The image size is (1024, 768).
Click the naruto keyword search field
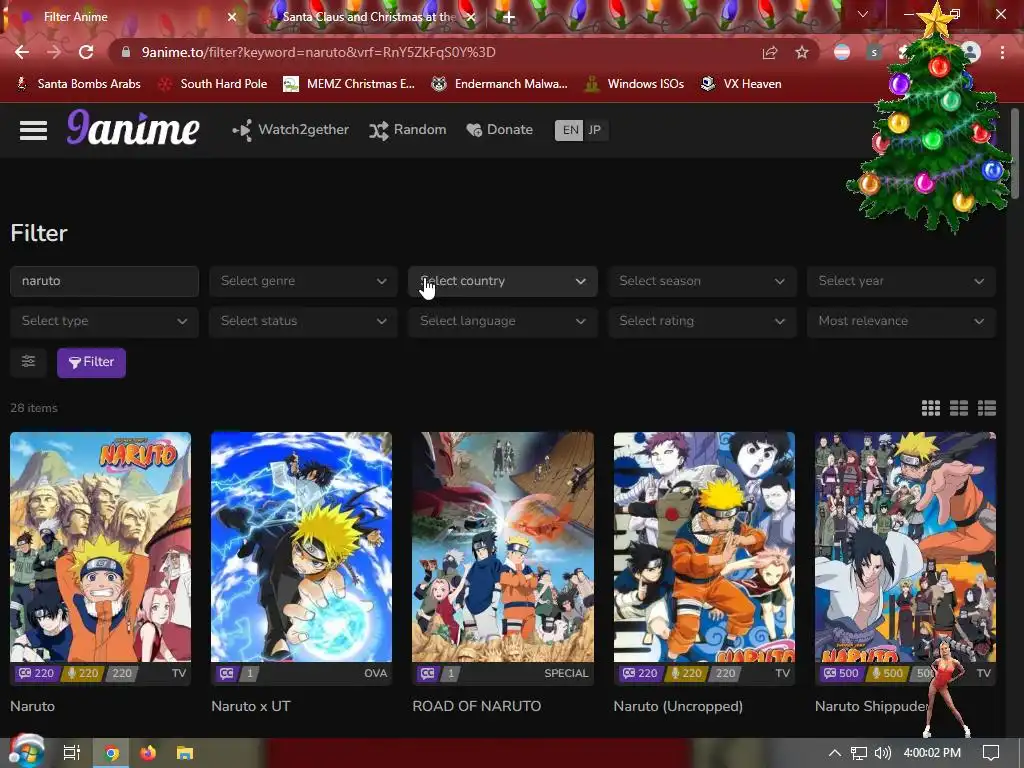coord(104,281)
